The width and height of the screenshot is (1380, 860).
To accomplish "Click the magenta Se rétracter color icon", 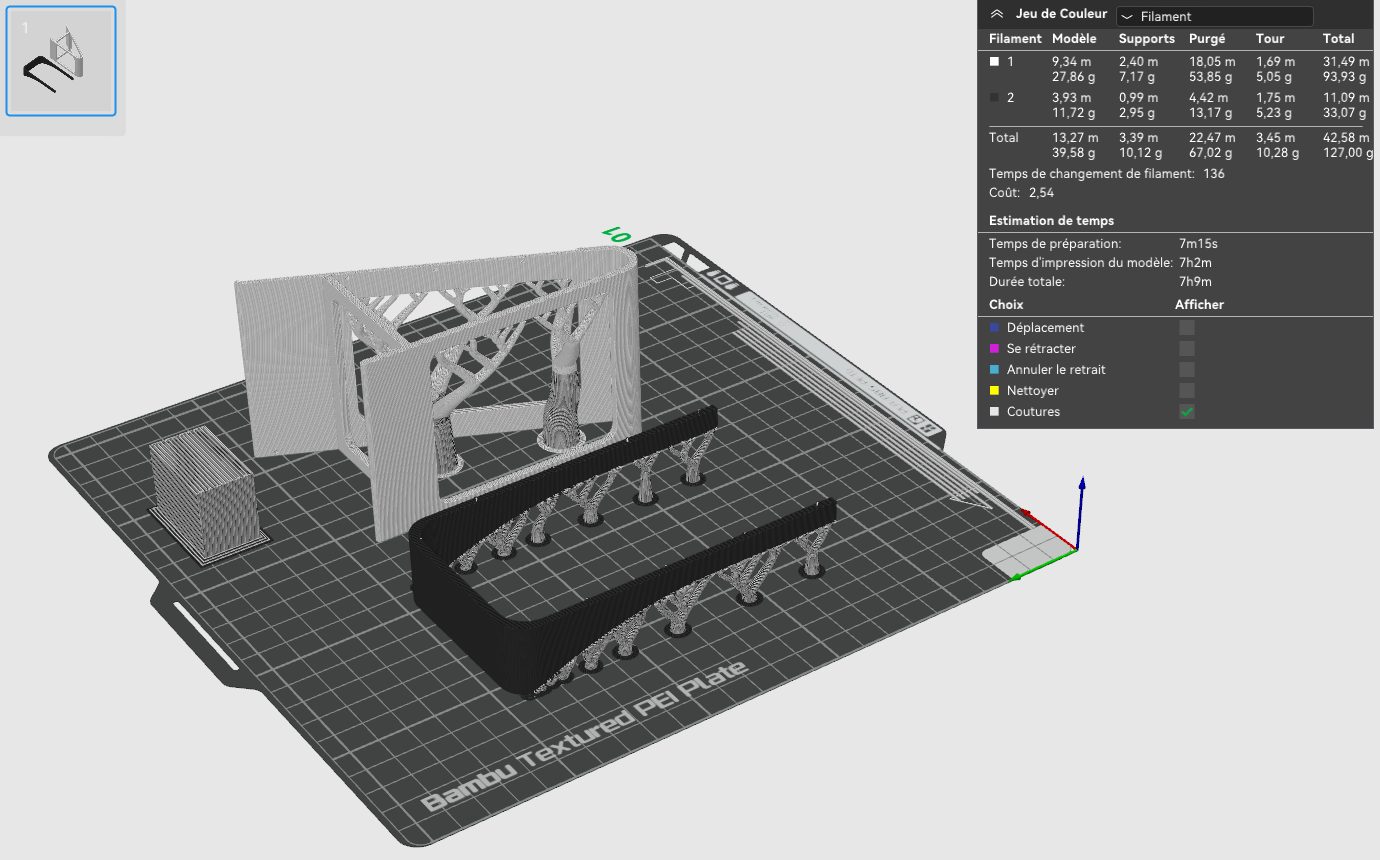I will [x=994, y=349].
